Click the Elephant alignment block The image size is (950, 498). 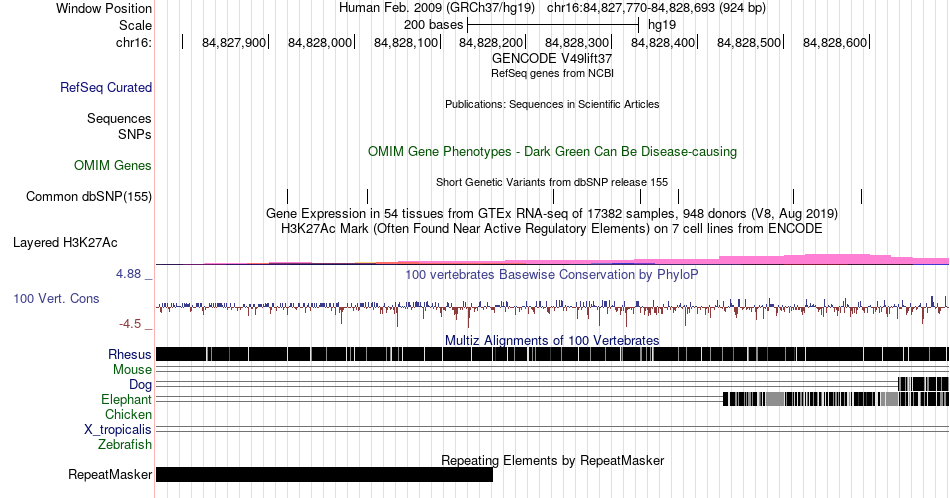[836, 399]
